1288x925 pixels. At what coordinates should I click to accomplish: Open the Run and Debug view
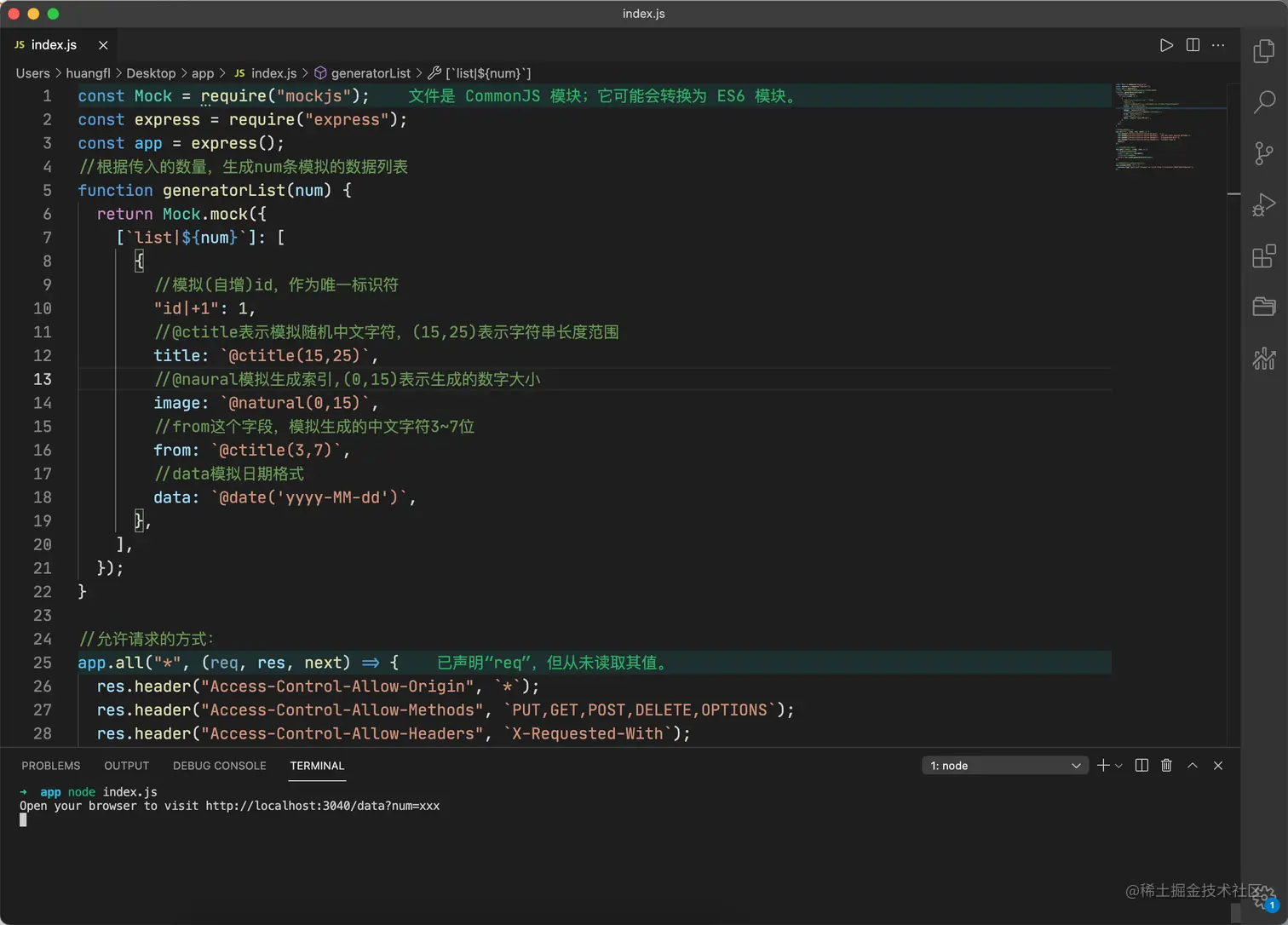(x=1264, y=205)
